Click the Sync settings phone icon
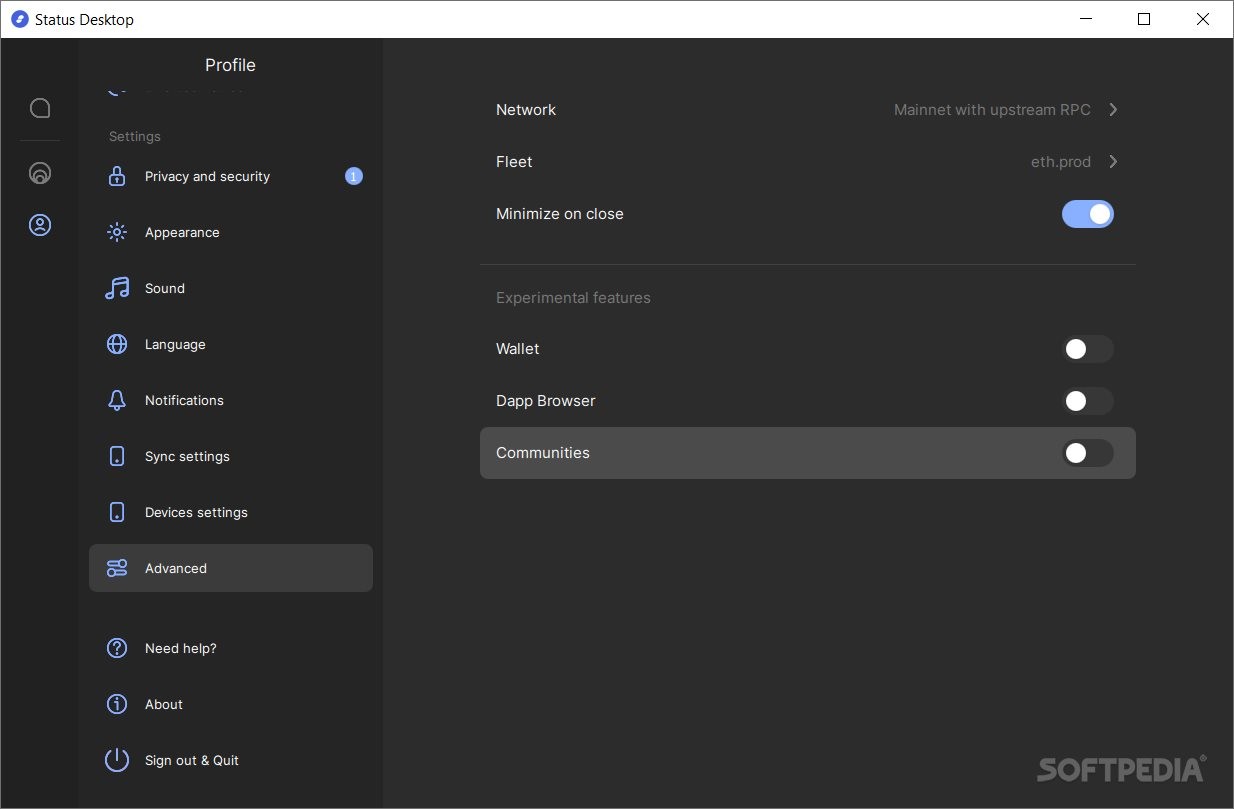The height and width of the screenshot is (809, 1234). coord(117,457)
